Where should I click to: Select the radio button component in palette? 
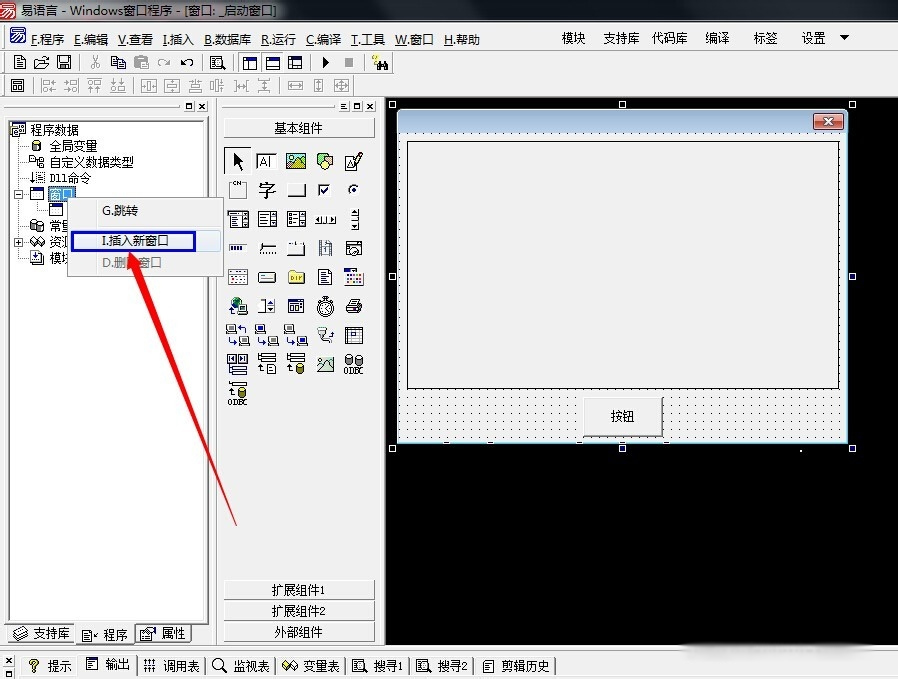(354, 190)
